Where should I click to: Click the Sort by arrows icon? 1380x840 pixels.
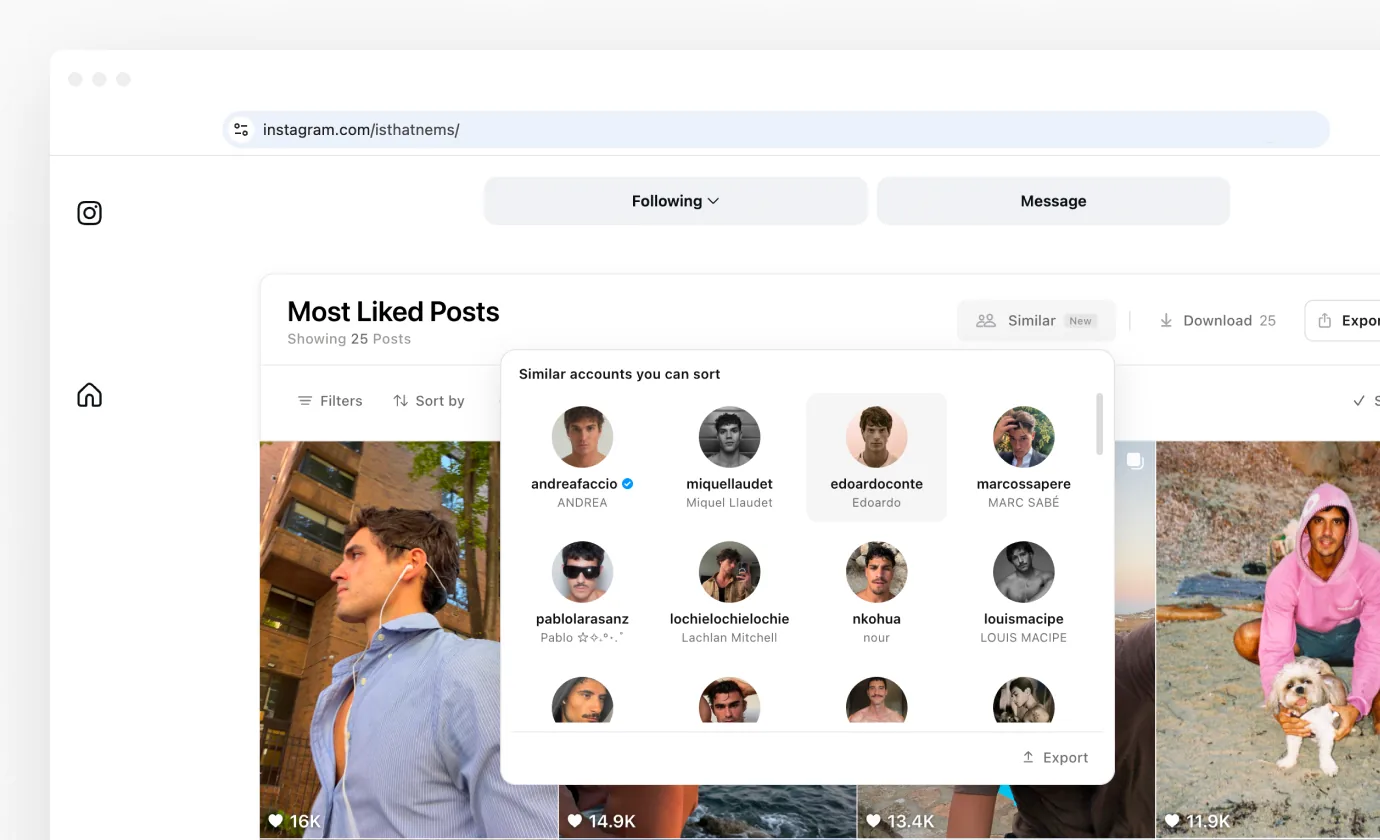400,401
